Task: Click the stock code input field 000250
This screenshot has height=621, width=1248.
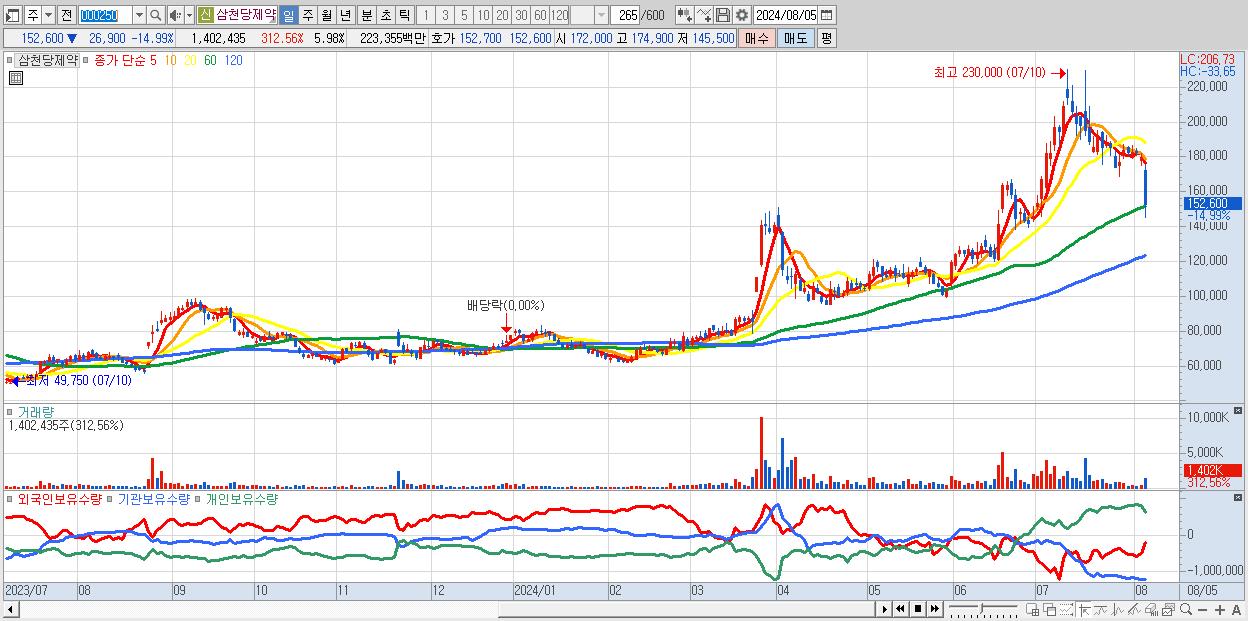Action: pos(105,15)
